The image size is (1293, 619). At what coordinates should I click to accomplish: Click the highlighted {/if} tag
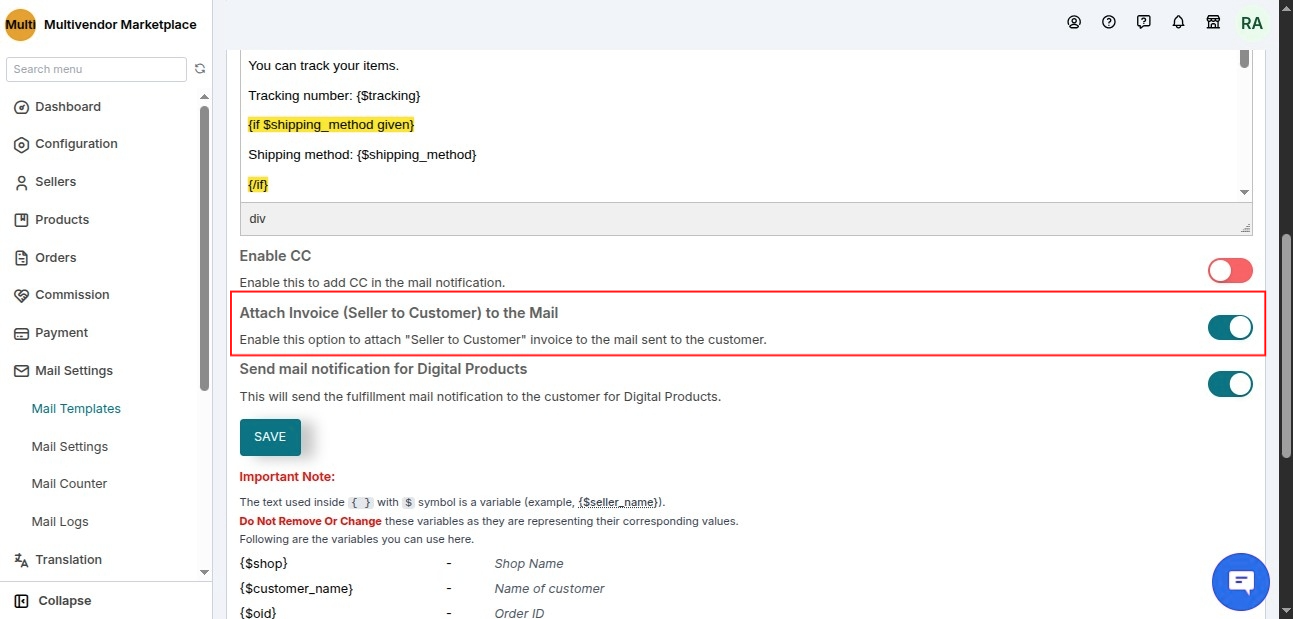coord(258,185)
